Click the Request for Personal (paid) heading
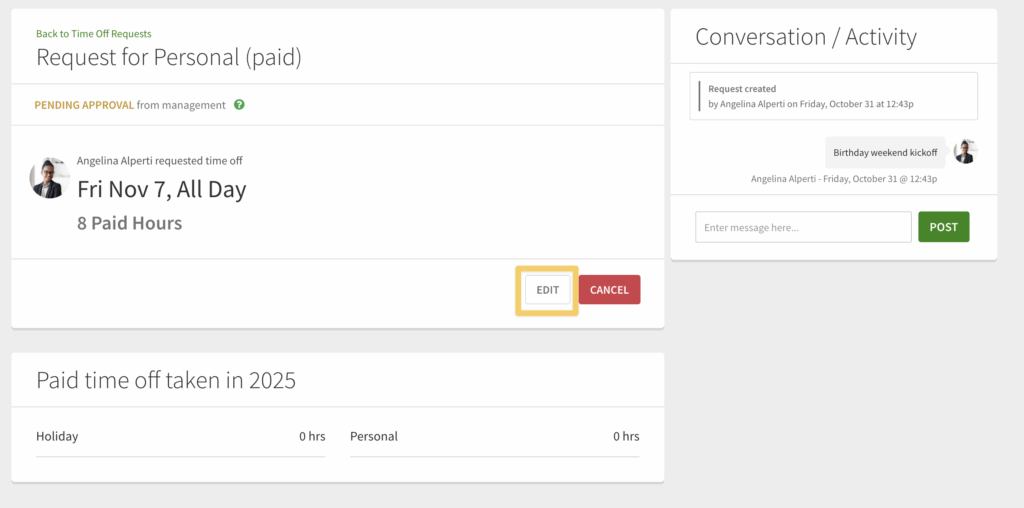The width and height of the screenshot is (1024, 508). point(169,57)
